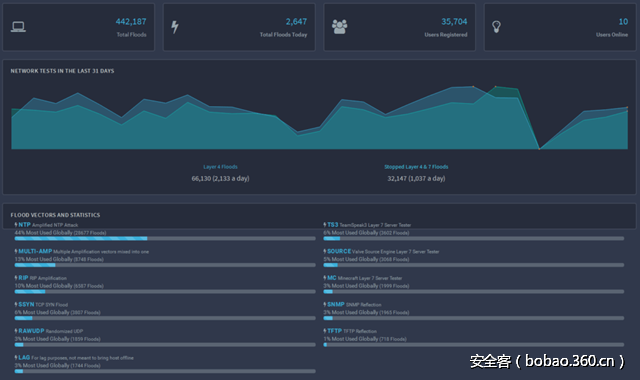Click '13% Most Used Globally' text under MULTI-AMP

click(43, 259)
